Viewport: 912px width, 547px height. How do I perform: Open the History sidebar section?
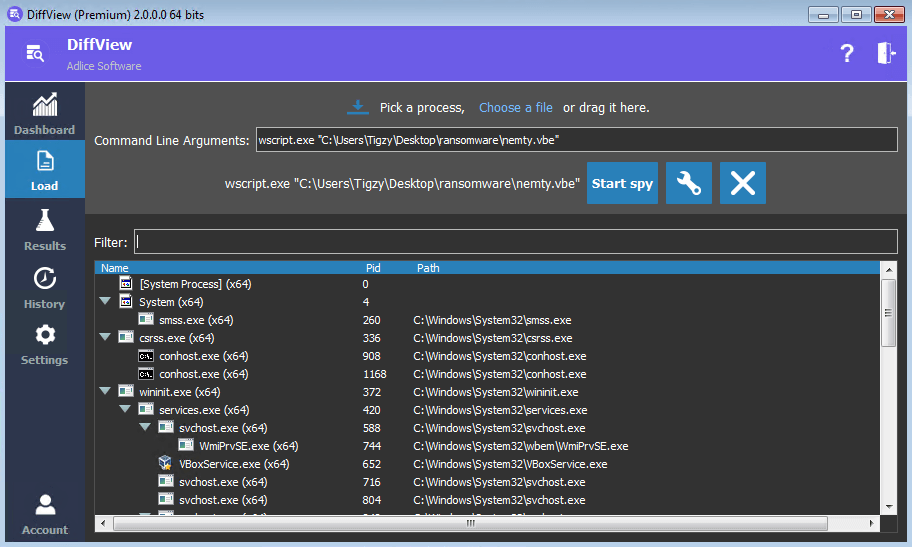tap(44, 287)
